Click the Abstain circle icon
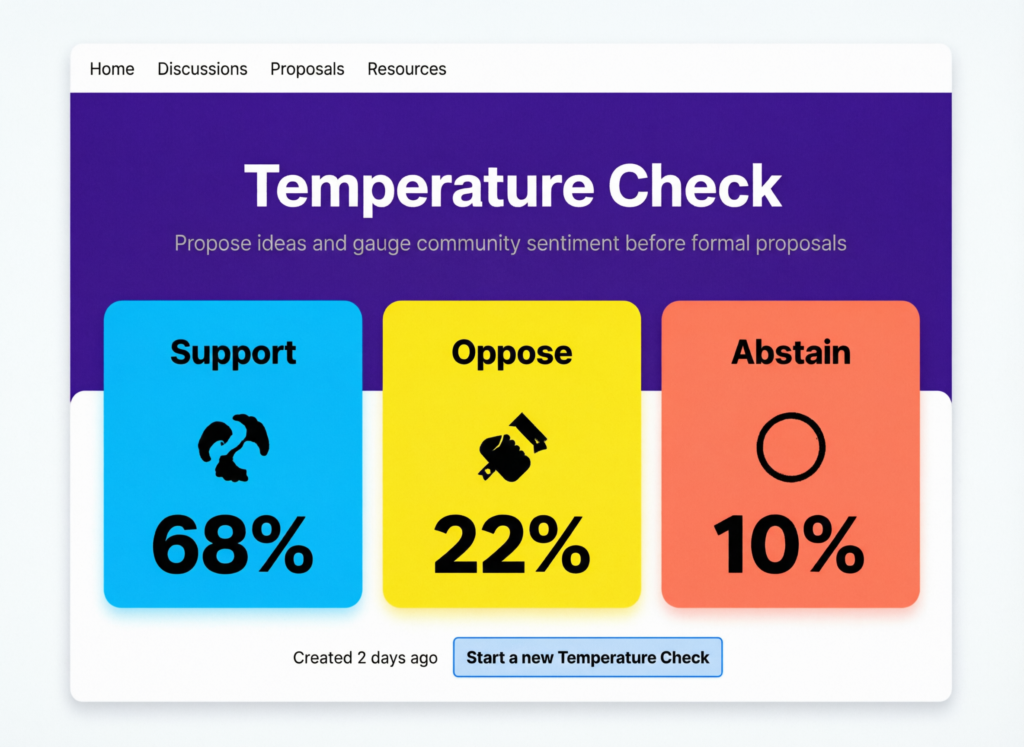 click(790, 448)
